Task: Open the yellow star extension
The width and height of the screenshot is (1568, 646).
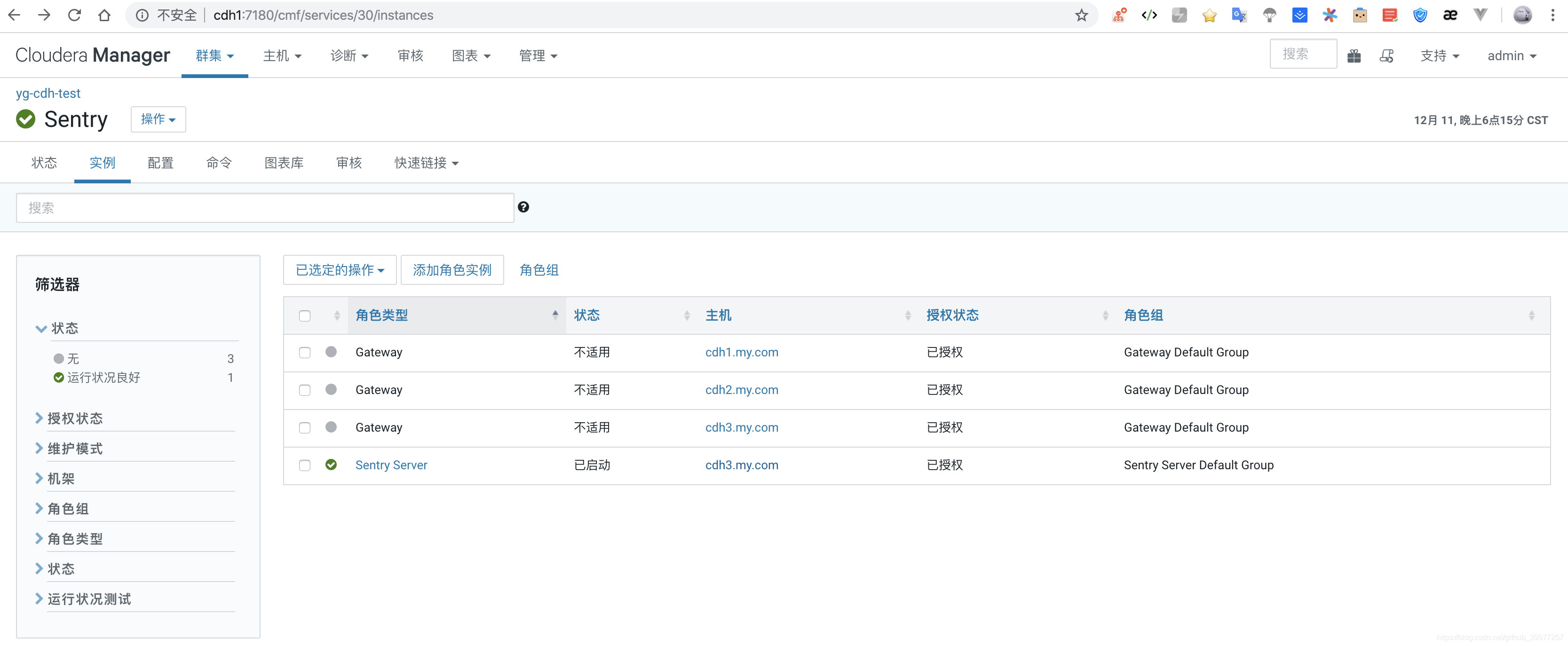Action: click(x=1210, y=15)
